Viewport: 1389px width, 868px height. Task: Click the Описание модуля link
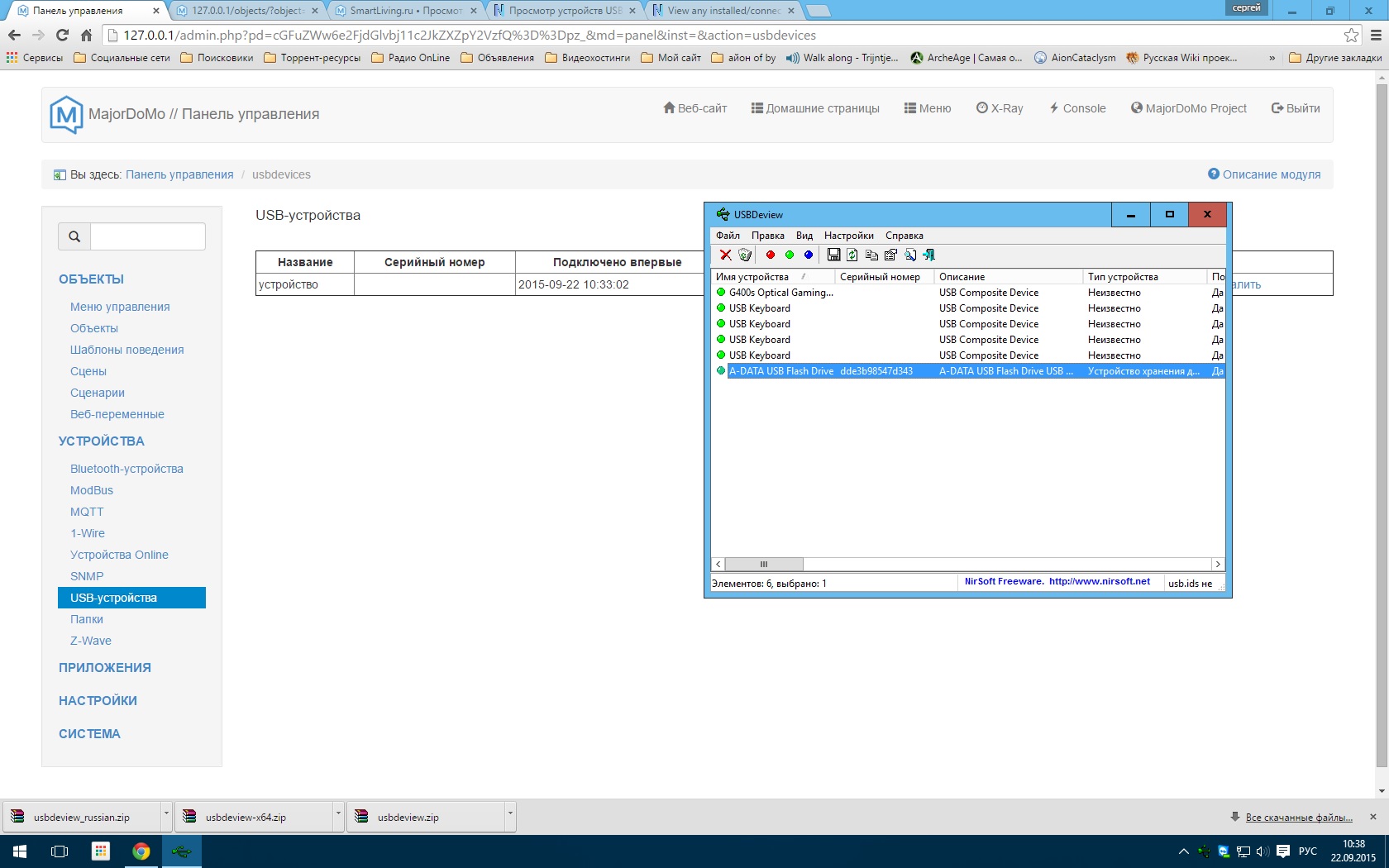click(1271, 174)
